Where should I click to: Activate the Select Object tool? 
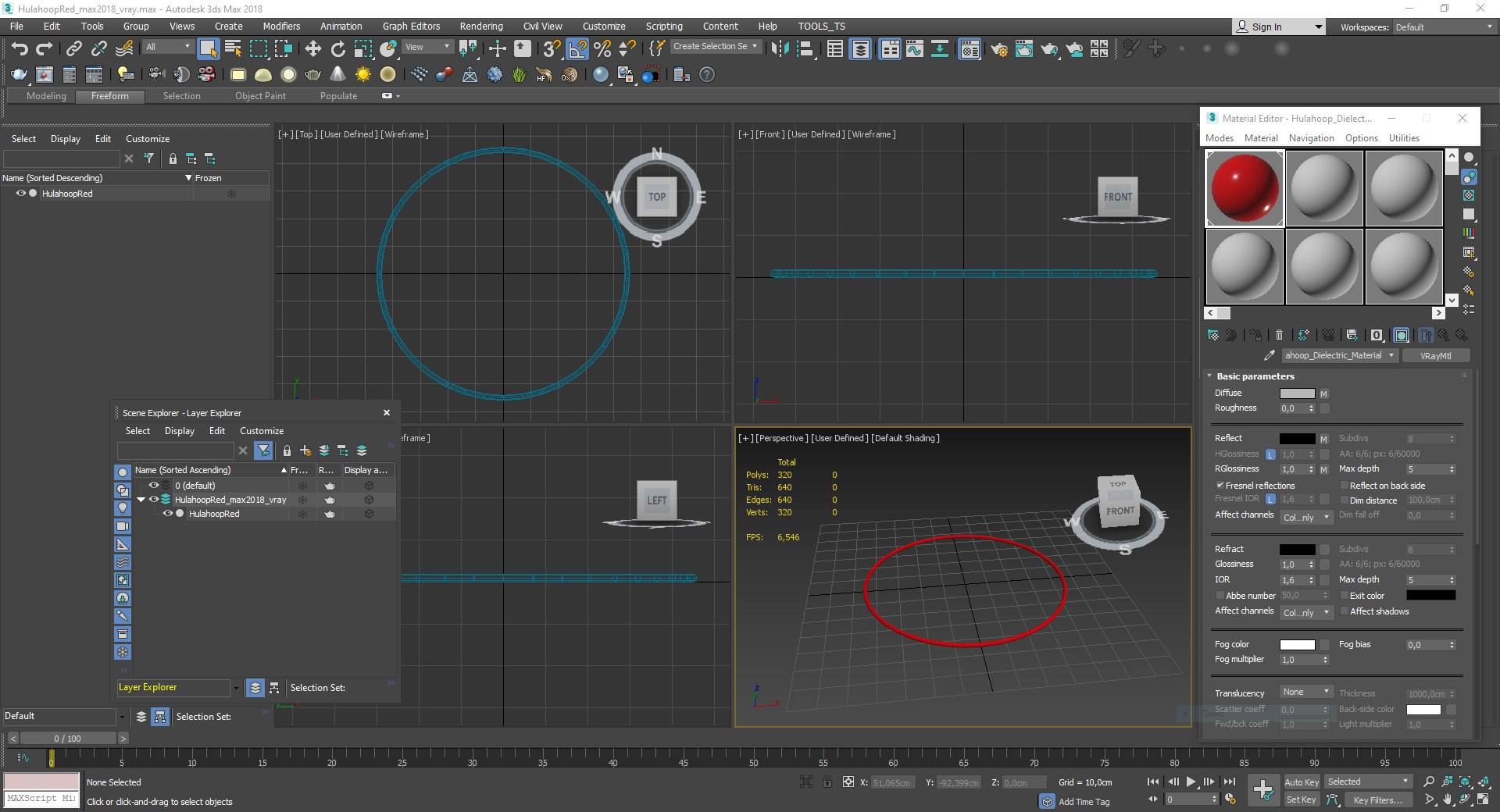point(208,49)
